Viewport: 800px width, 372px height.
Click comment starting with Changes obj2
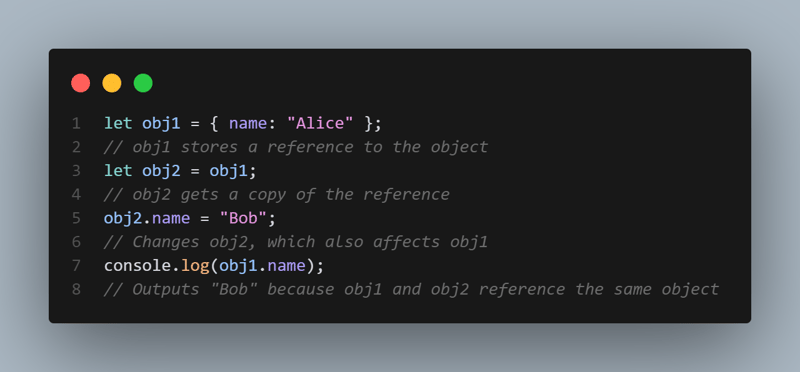pos(296,242)
